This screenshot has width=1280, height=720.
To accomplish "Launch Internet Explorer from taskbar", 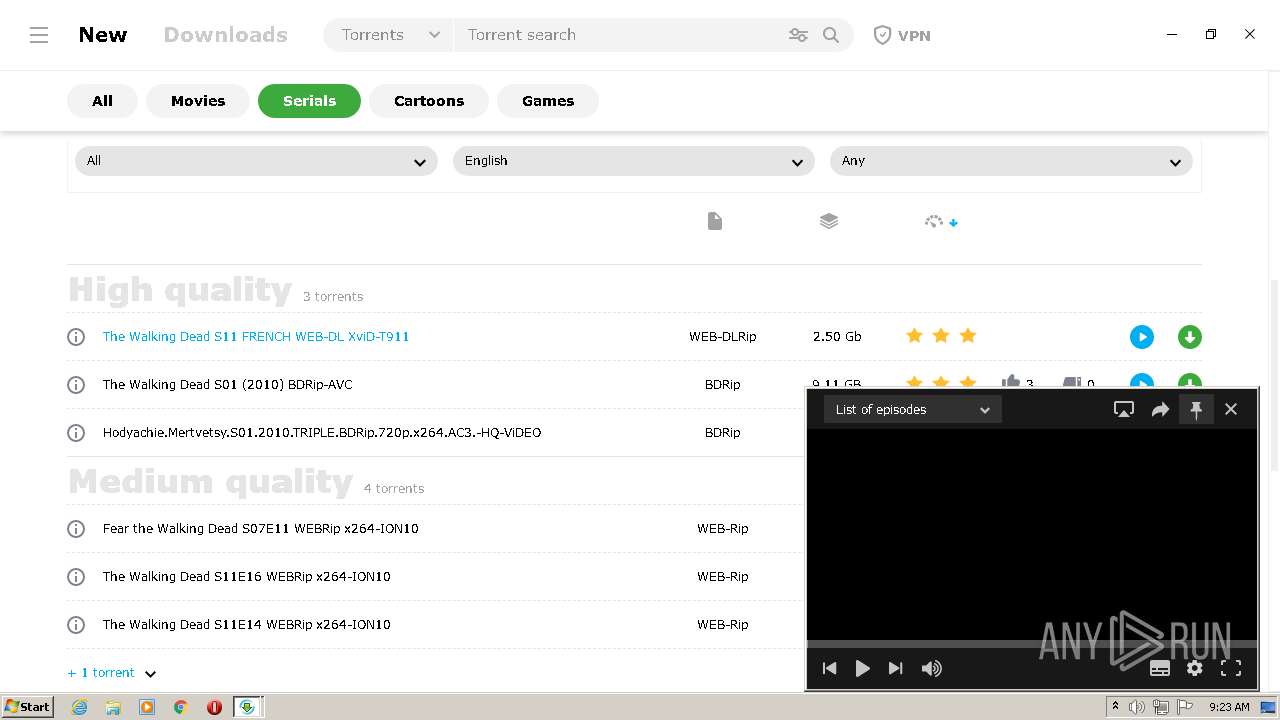I will 79,707.
